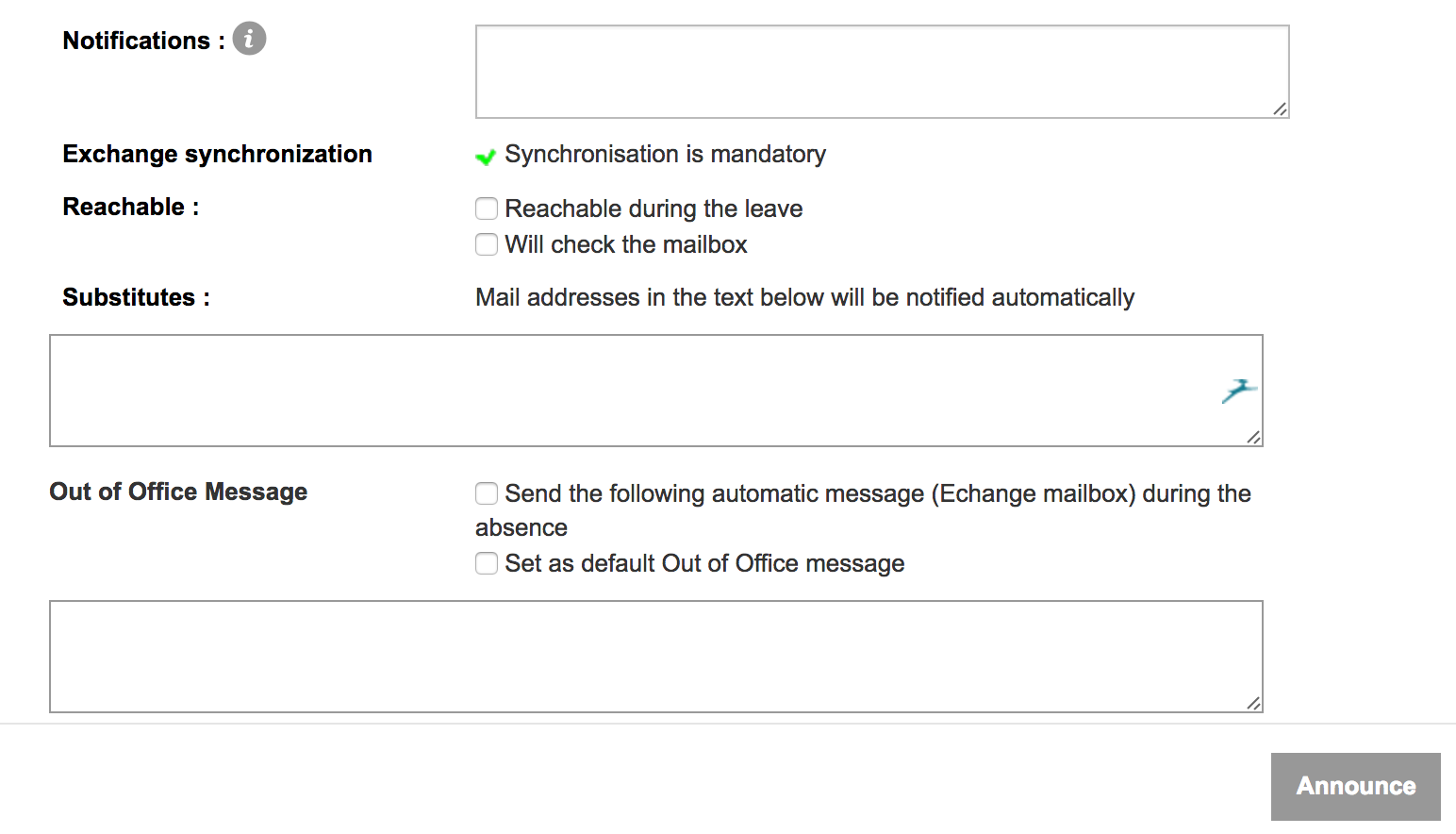Check Set as default Out of Office message

tap(487, 563)
